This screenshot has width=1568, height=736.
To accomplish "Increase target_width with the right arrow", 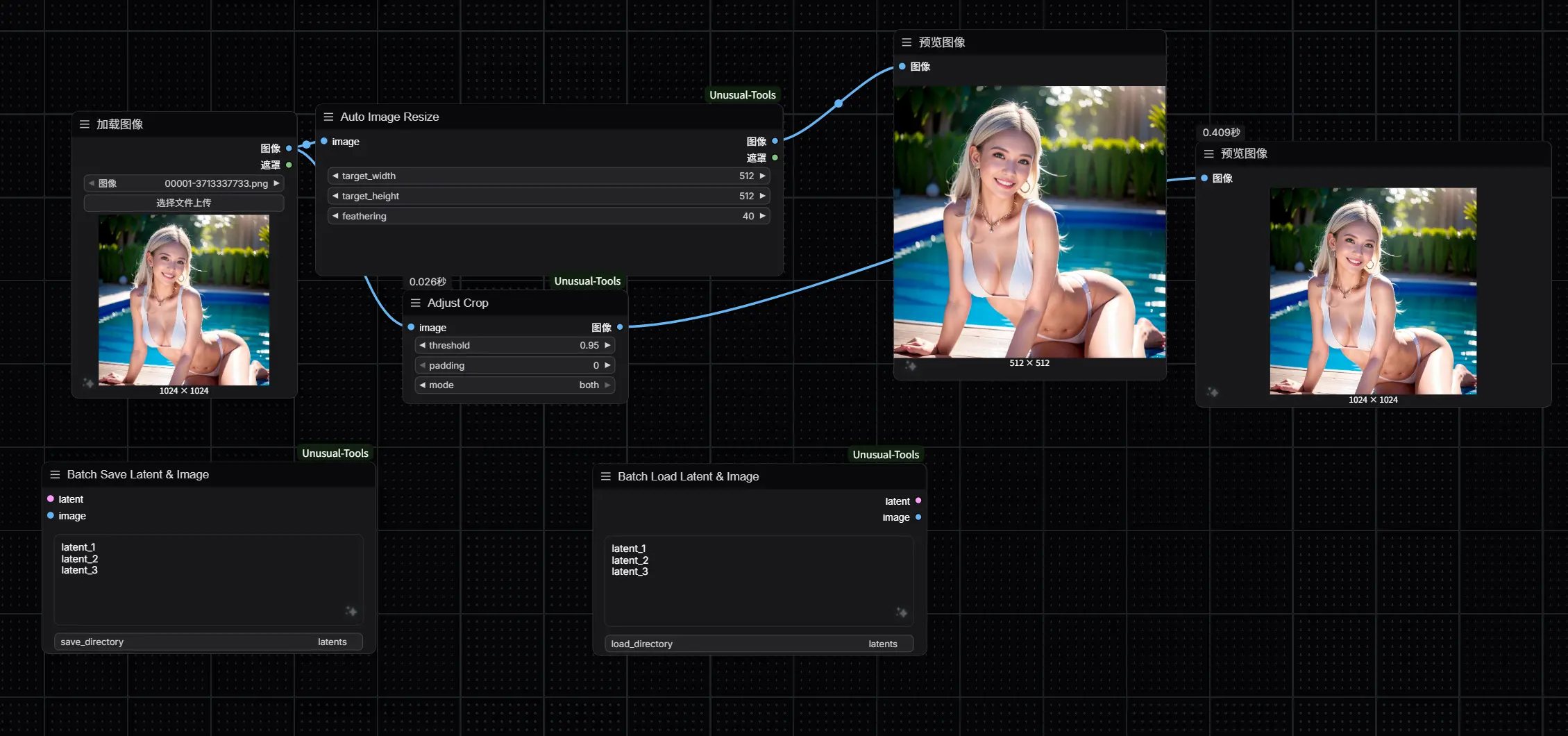I will [762, 176].
